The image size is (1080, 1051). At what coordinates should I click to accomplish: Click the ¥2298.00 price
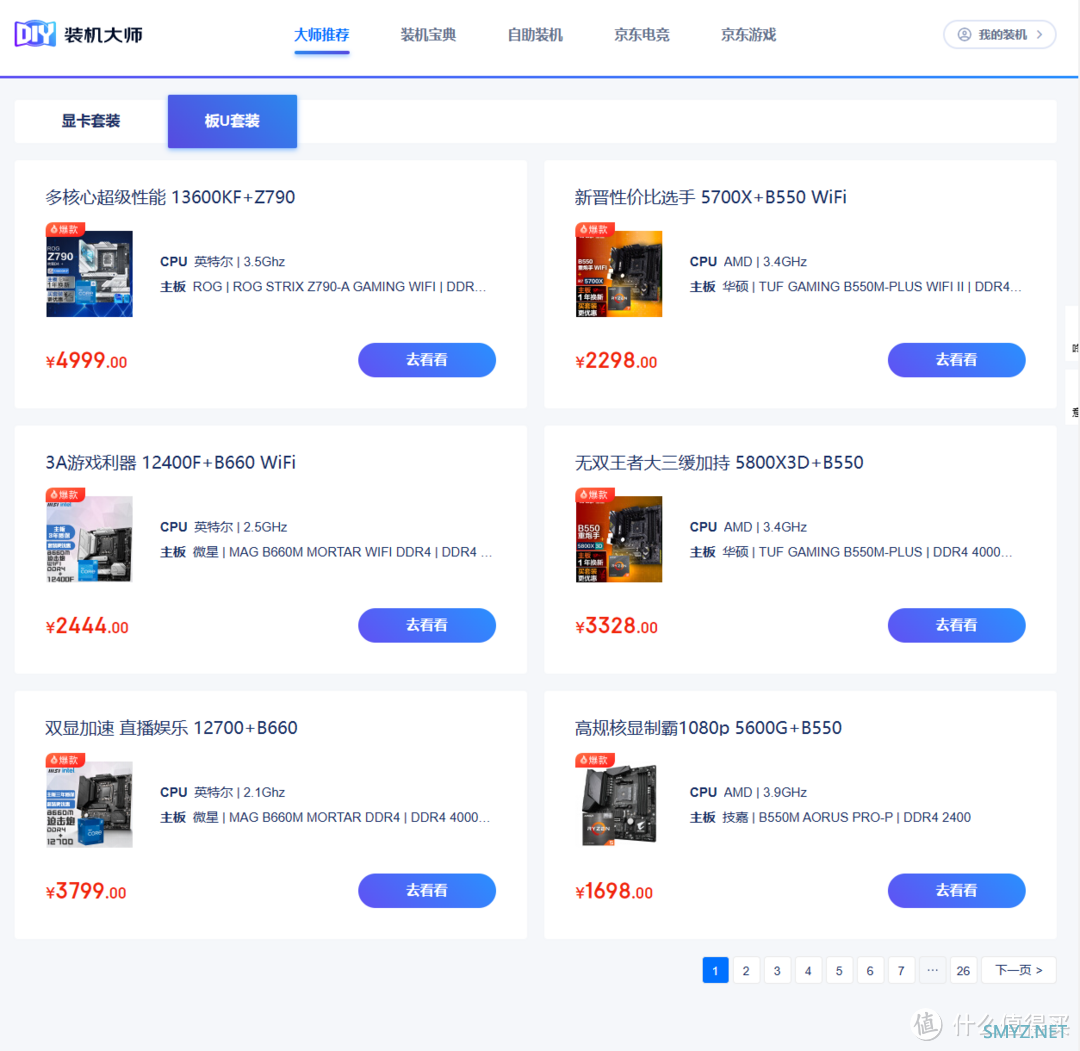(616, 361)
